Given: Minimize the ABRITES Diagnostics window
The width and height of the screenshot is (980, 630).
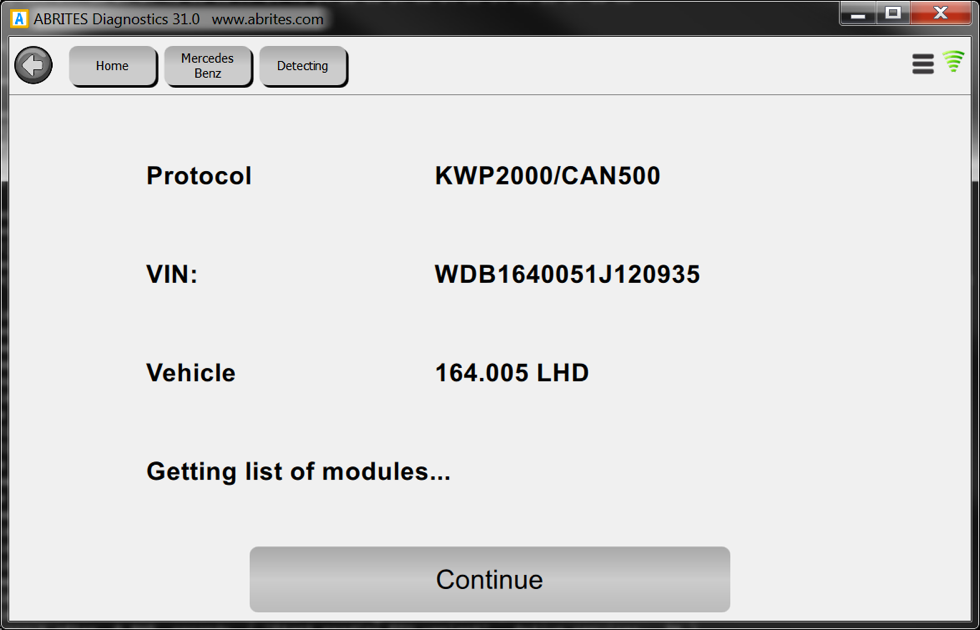Looking at the screenshot, I should point(858,14).
